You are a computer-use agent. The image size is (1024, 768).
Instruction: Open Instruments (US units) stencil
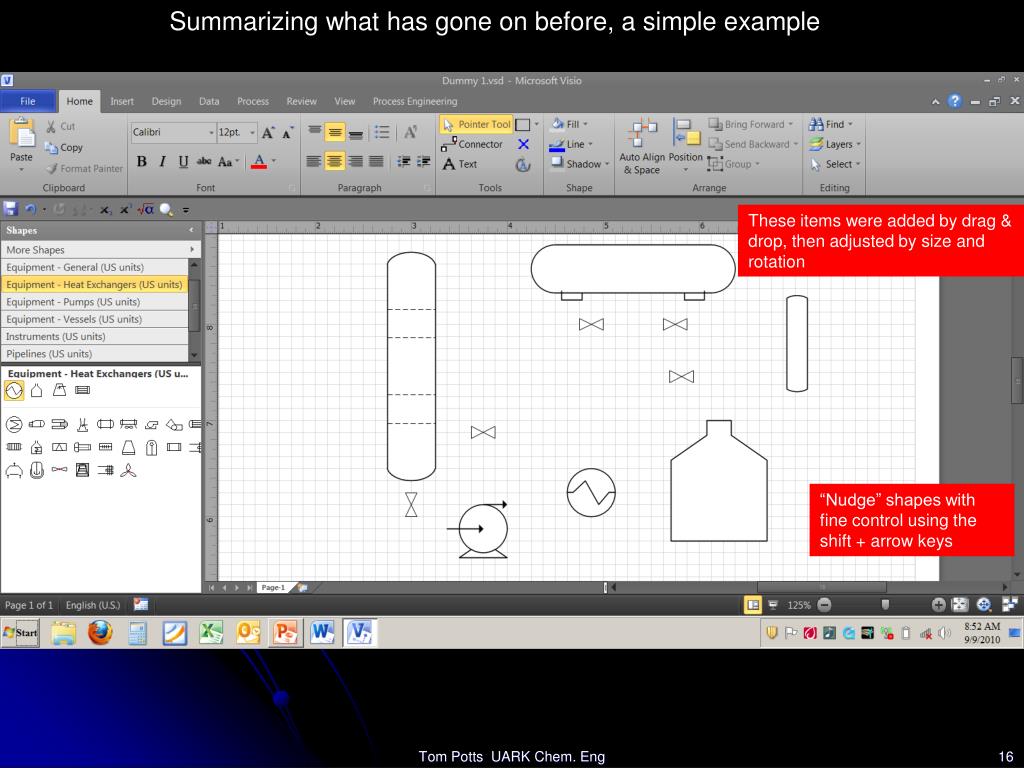click(x=95, y=336)
